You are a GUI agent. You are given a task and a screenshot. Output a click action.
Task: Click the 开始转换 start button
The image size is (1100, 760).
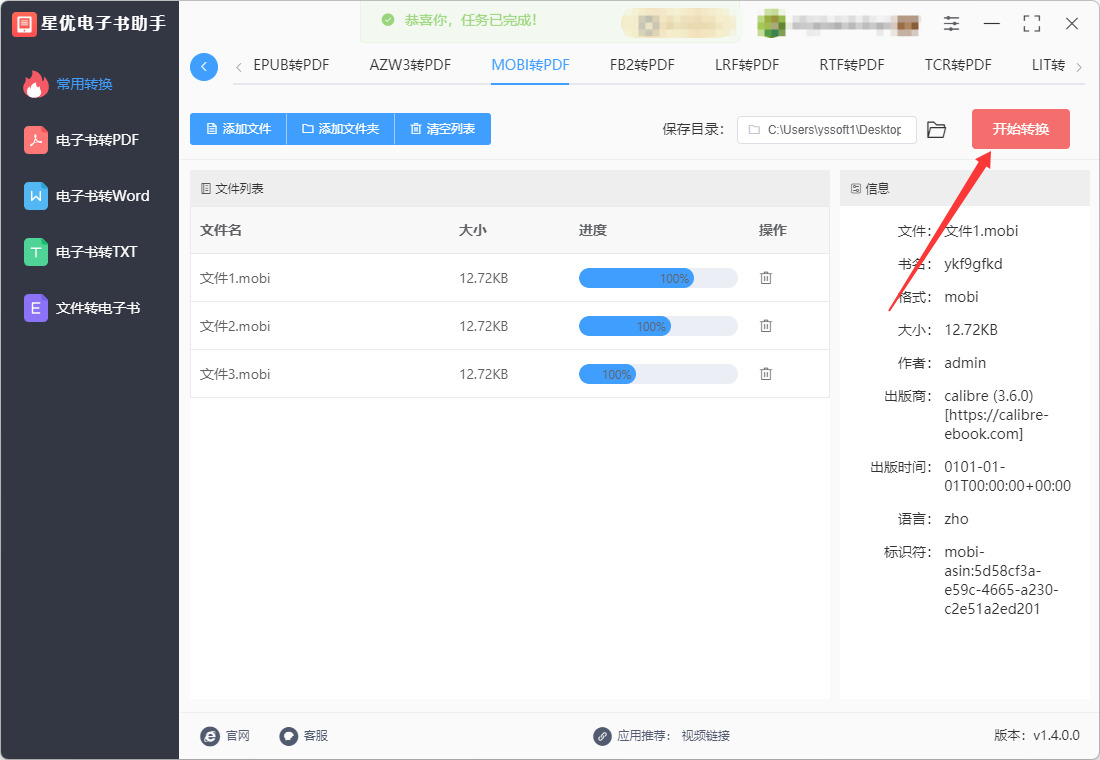1021,129
